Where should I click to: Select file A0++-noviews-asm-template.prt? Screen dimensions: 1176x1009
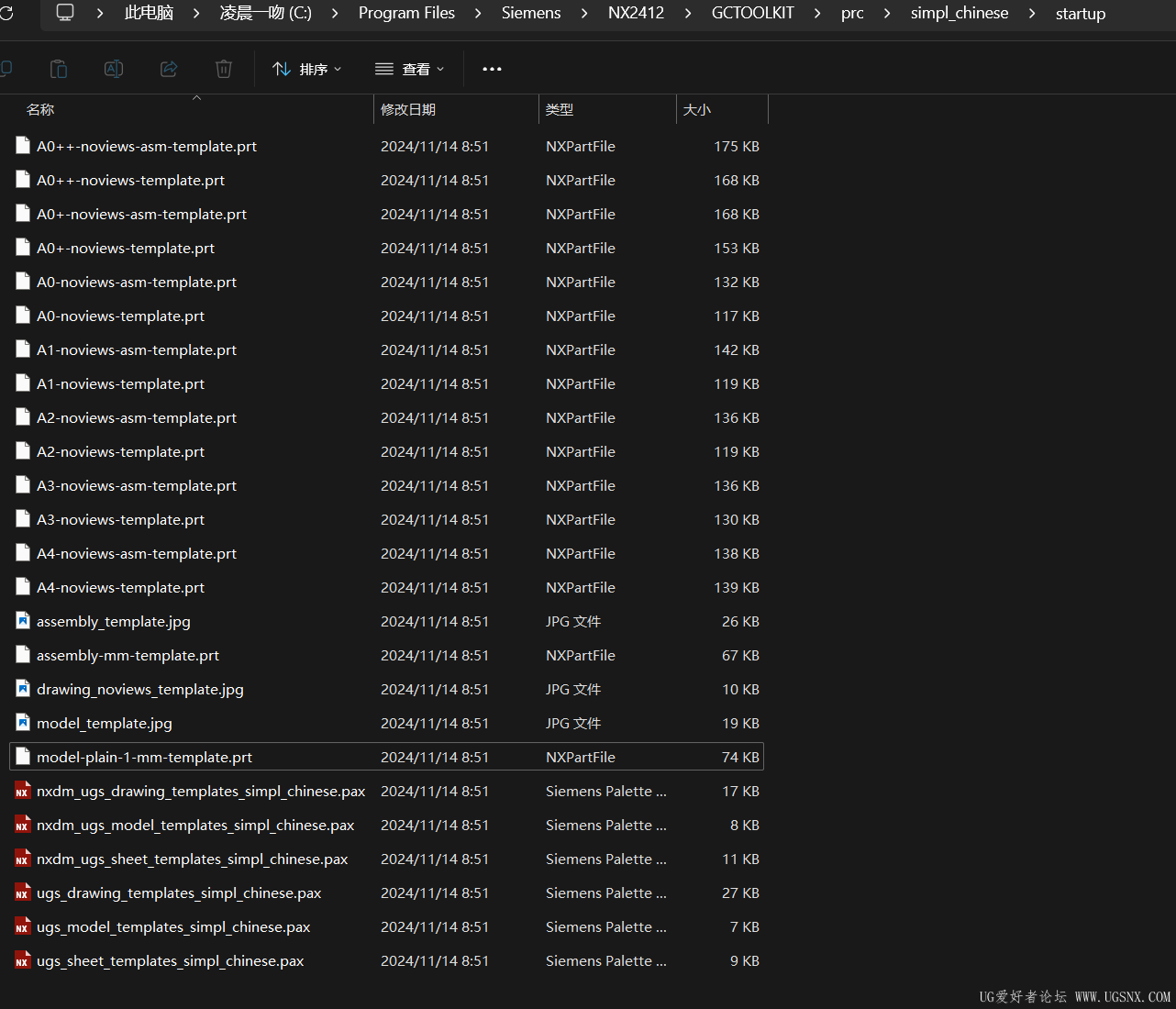(386, 146)
